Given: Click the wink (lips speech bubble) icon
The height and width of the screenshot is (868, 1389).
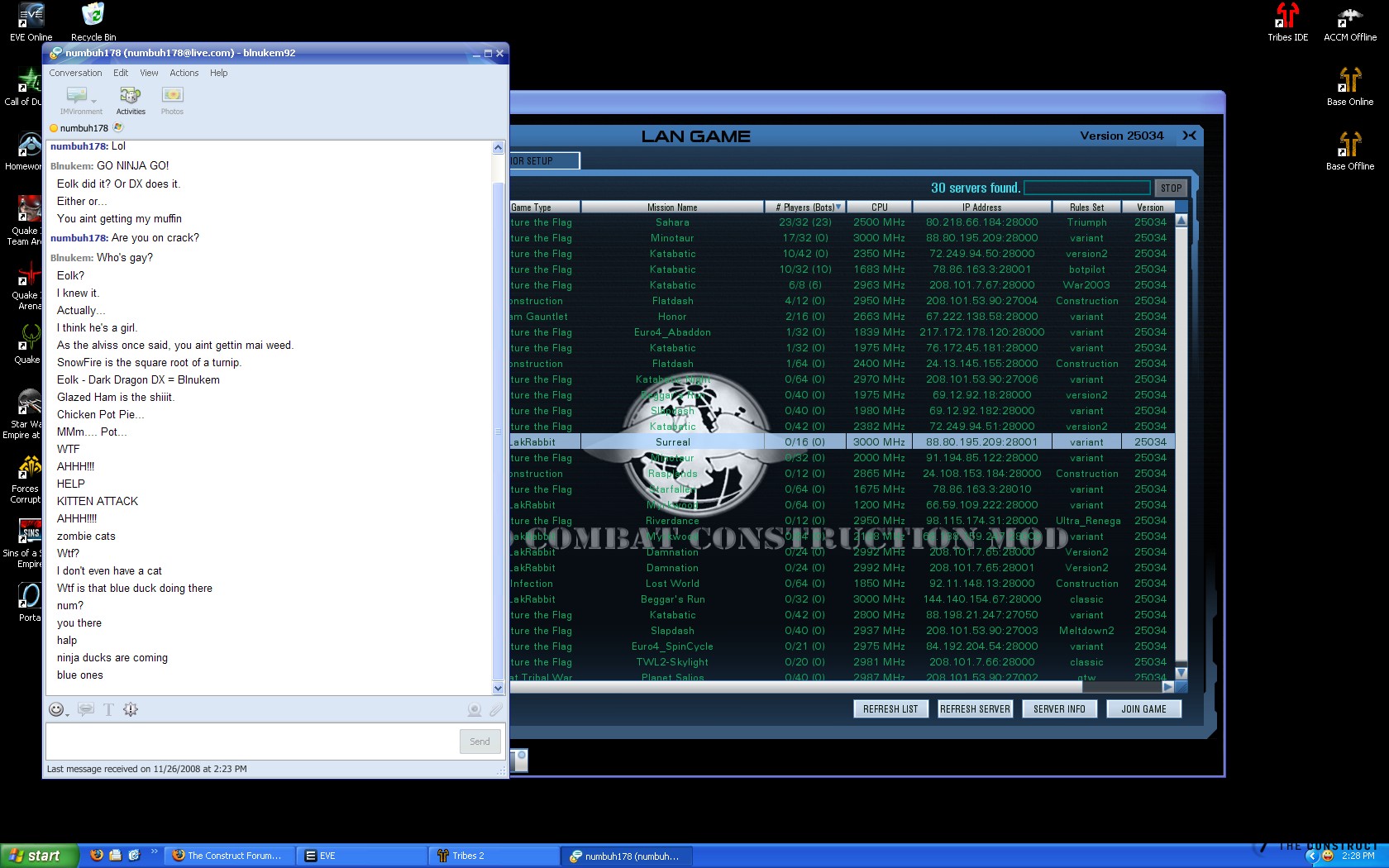Looking at the screenshot, I should pos(85,709).
